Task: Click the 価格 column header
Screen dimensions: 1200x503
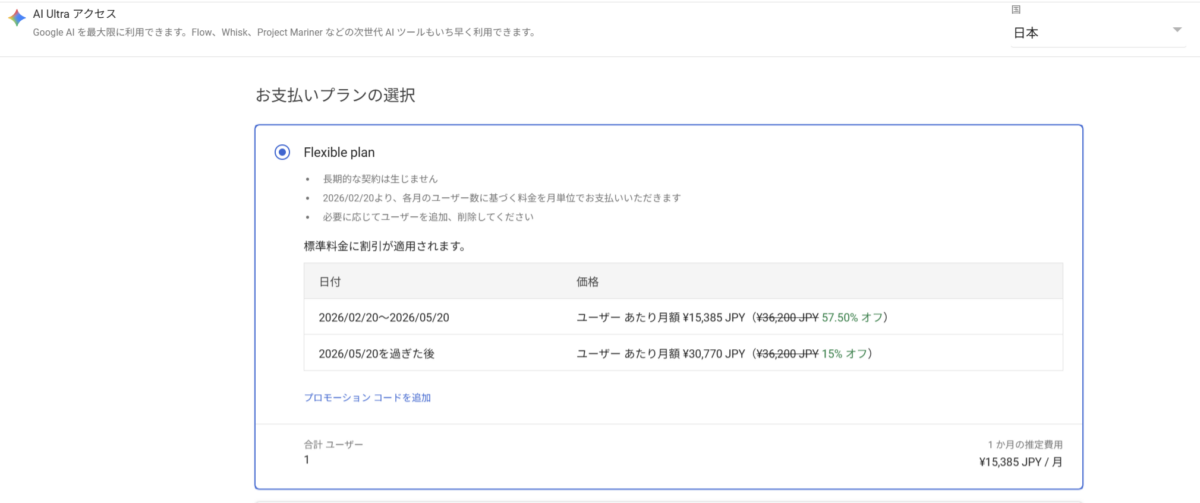Action: click(x=588, y=282)
